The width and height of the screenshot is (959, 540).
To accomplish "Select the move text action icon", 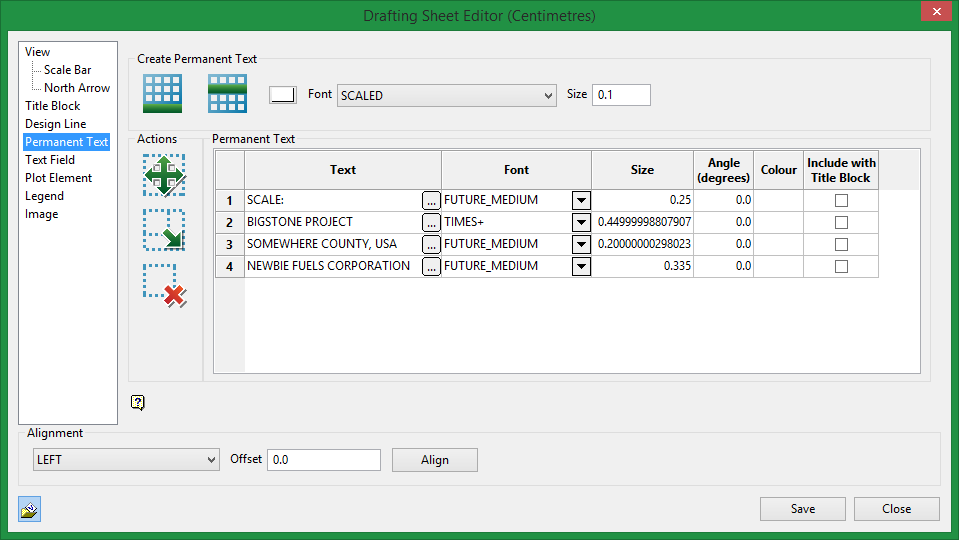I will coord(164,175).
